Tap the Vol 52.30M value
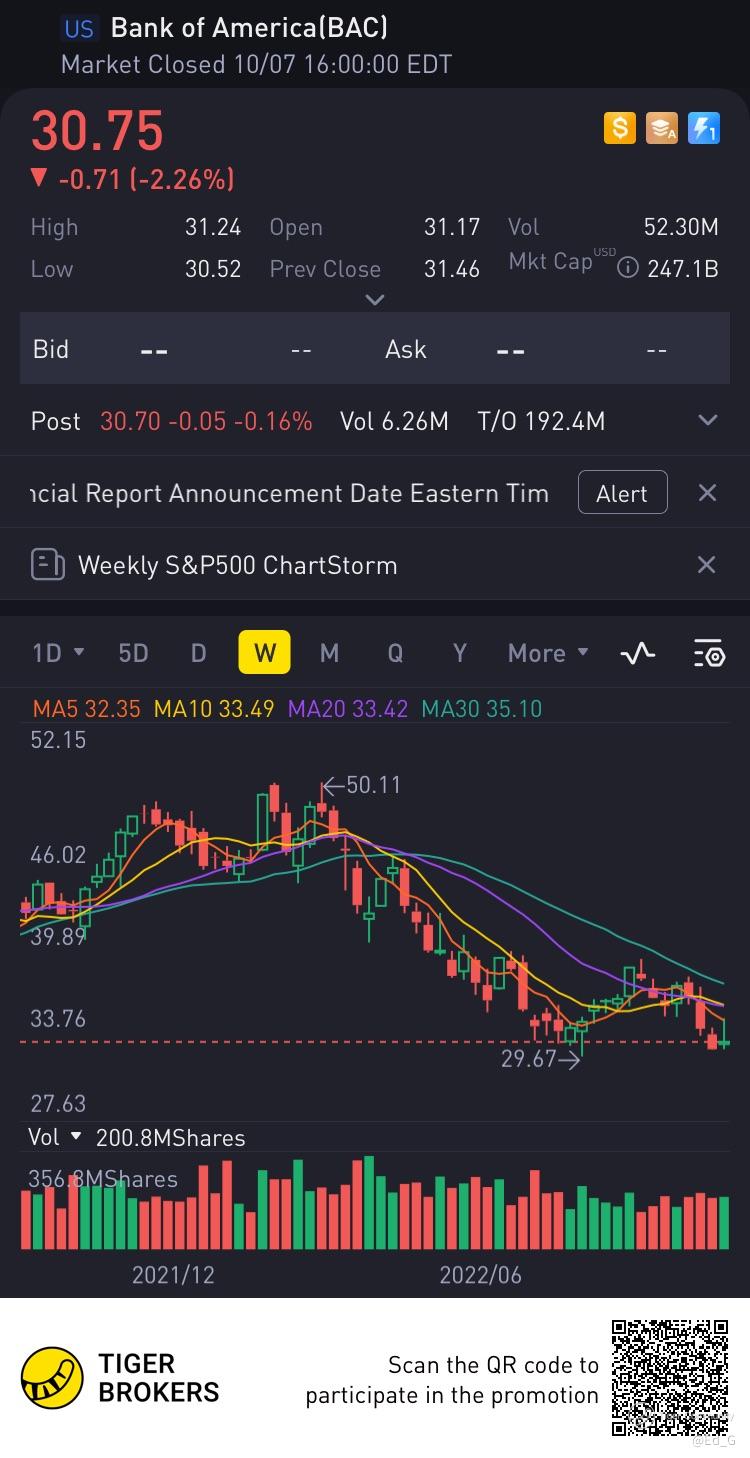The height and width of the screenshot is (1458, 750). 681,227
